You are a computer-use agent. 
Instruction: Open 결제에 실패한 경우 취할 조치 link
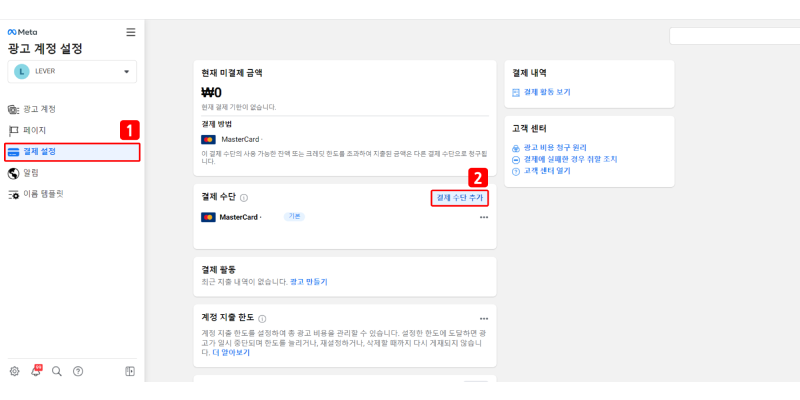coord(570,160)
